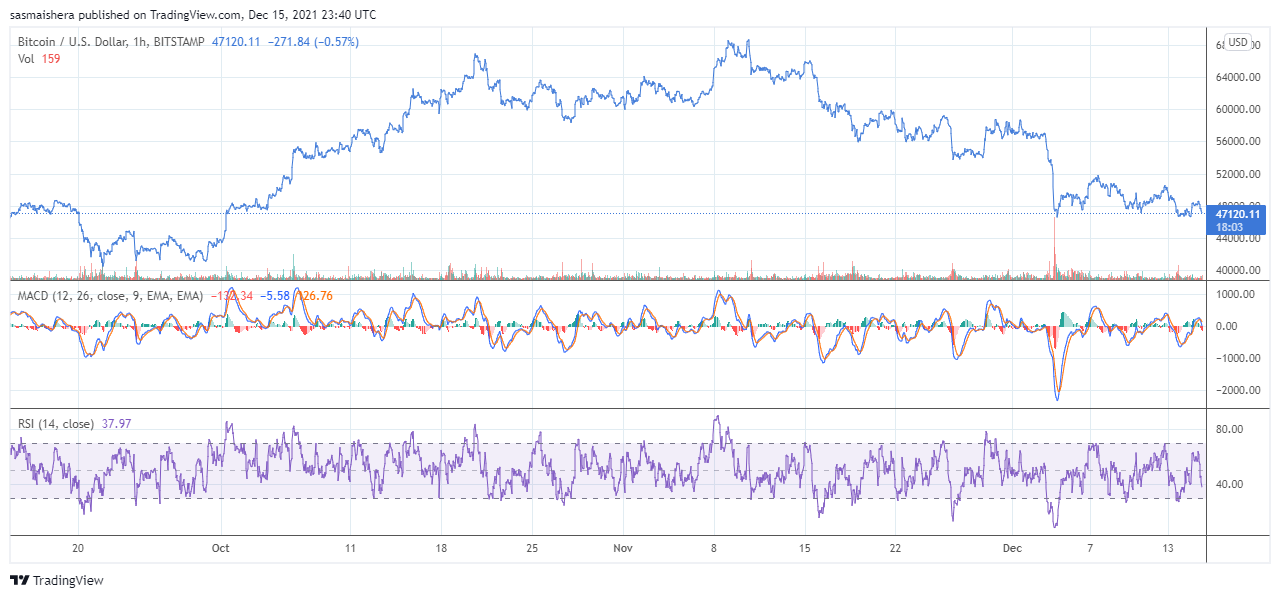The width and height of the screenshot is (1280, 598).
Task: Click the 13 date label on time axis
Action: pos(1169,548)
